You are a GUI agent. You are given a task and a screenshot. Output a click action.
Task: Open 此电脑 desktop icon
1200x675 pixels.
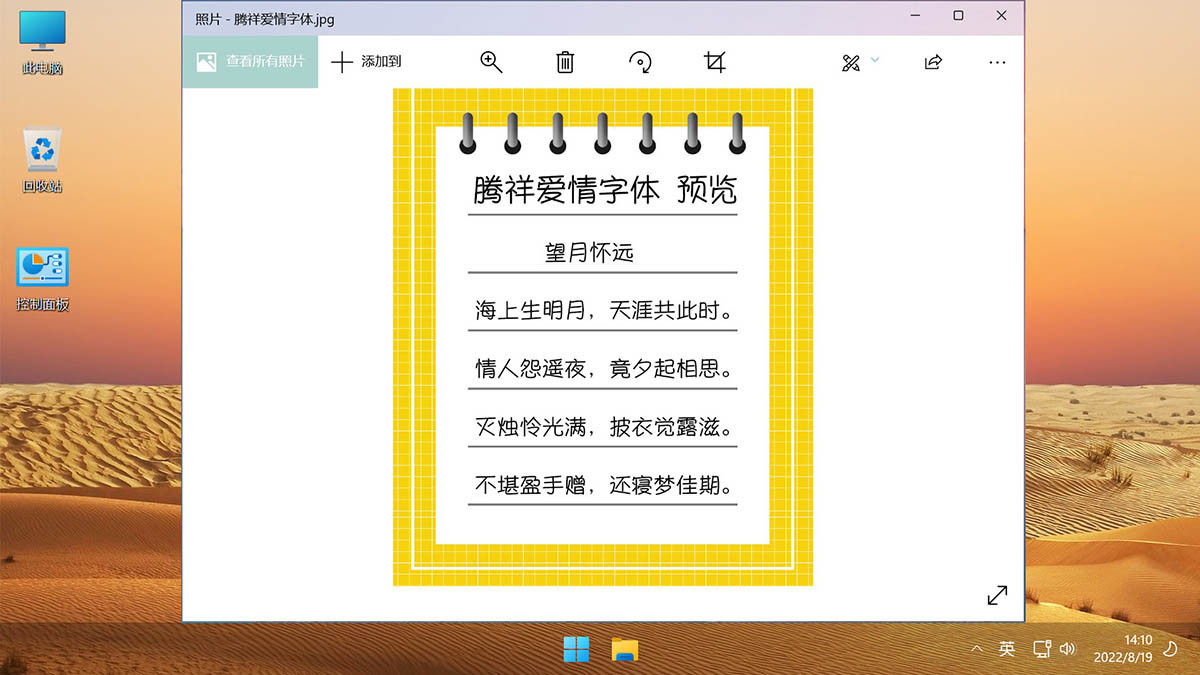tap(42, 45)
